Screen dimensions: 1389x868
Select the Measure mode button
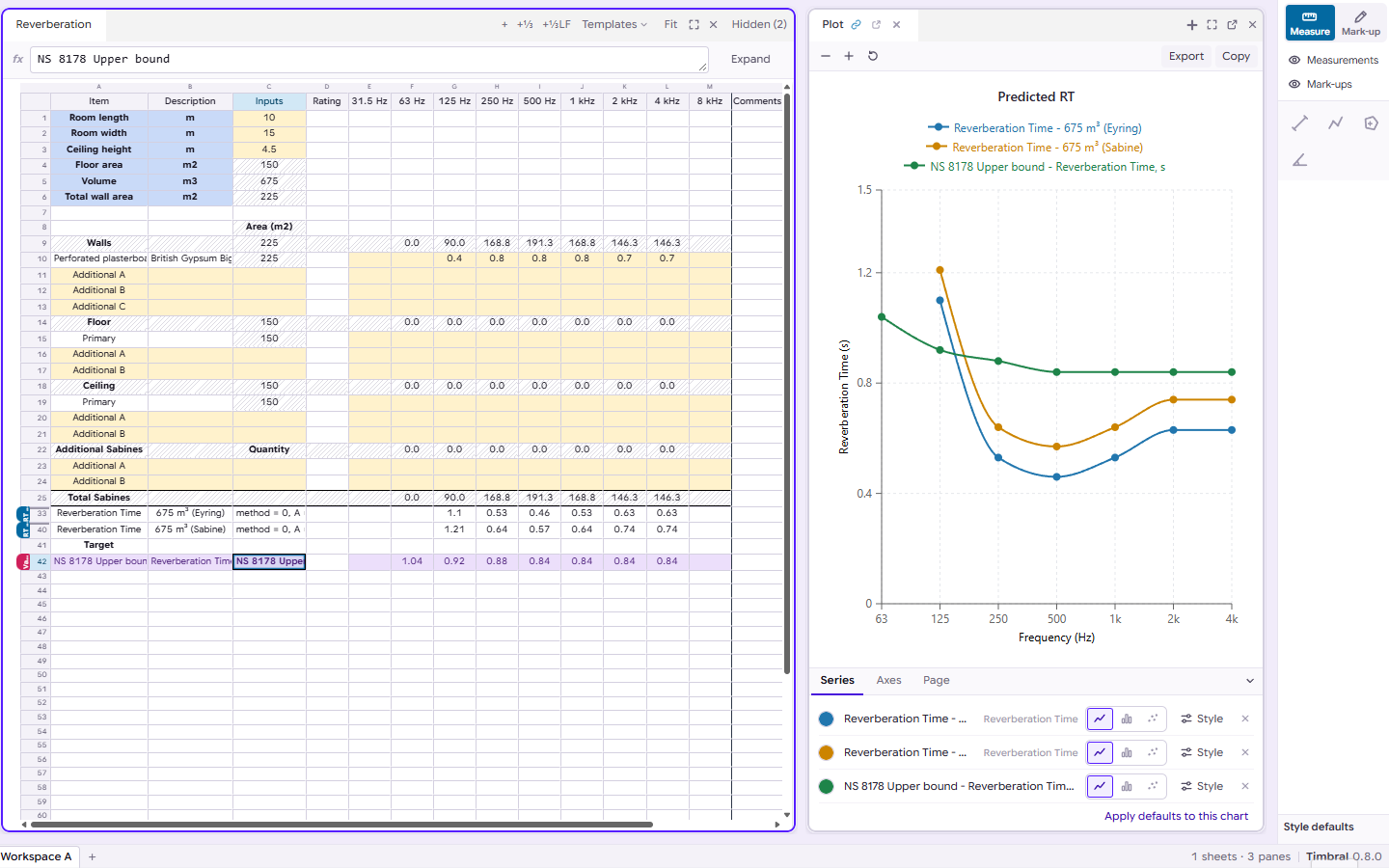tap(1310, 22)
